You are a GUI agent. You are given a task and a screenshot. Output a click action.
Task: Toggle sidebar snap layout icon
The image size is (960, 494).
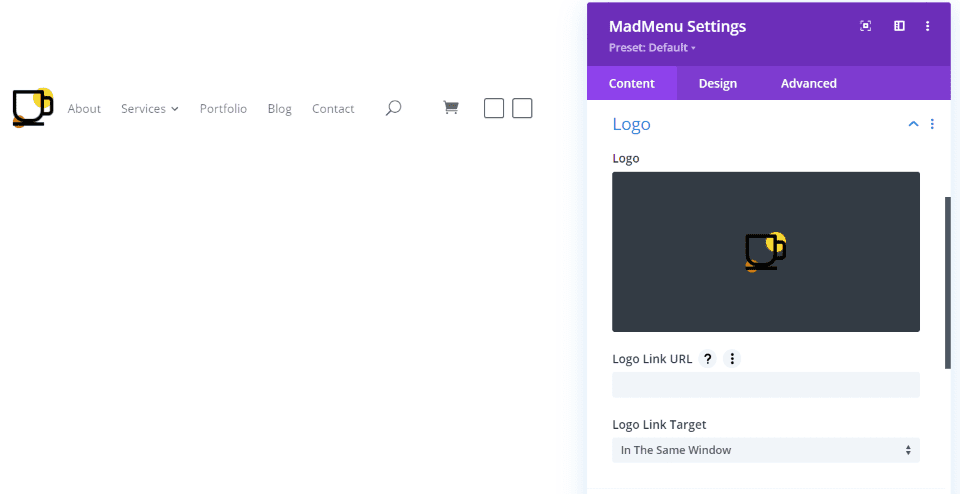coord(899,26)
